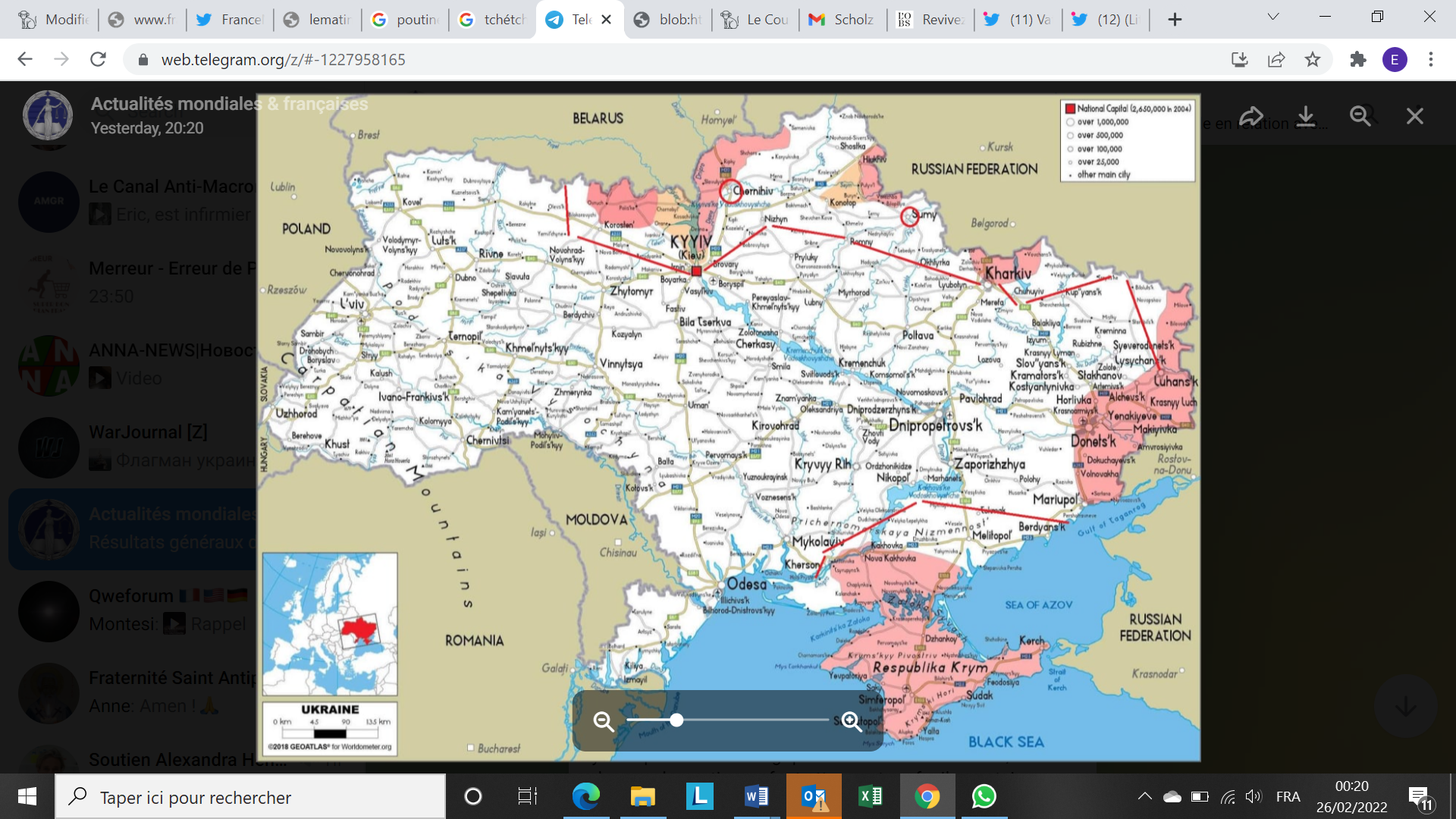
Task: Open a new browser tab
Action: [1175, 20]
